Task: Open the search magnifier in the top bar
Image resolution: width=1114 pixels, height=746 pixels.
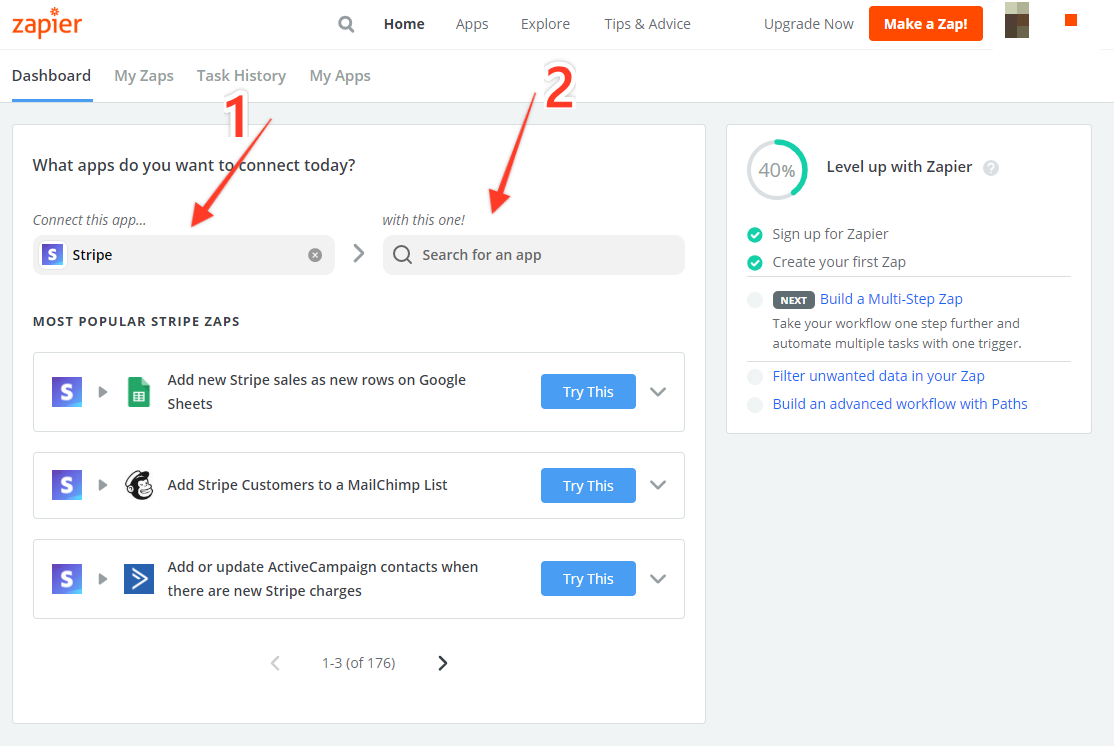Action: click(346, 23)
